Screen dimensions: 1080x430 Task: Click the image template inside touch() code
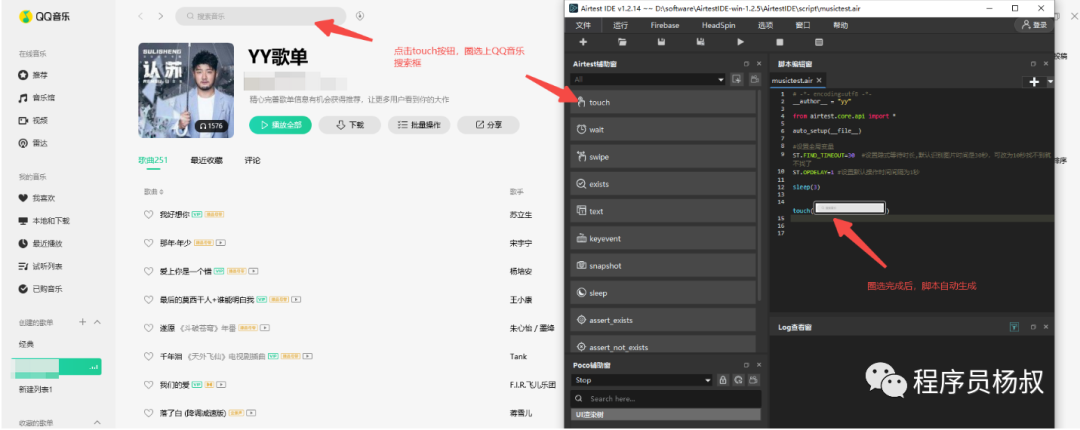coord(850,207)
